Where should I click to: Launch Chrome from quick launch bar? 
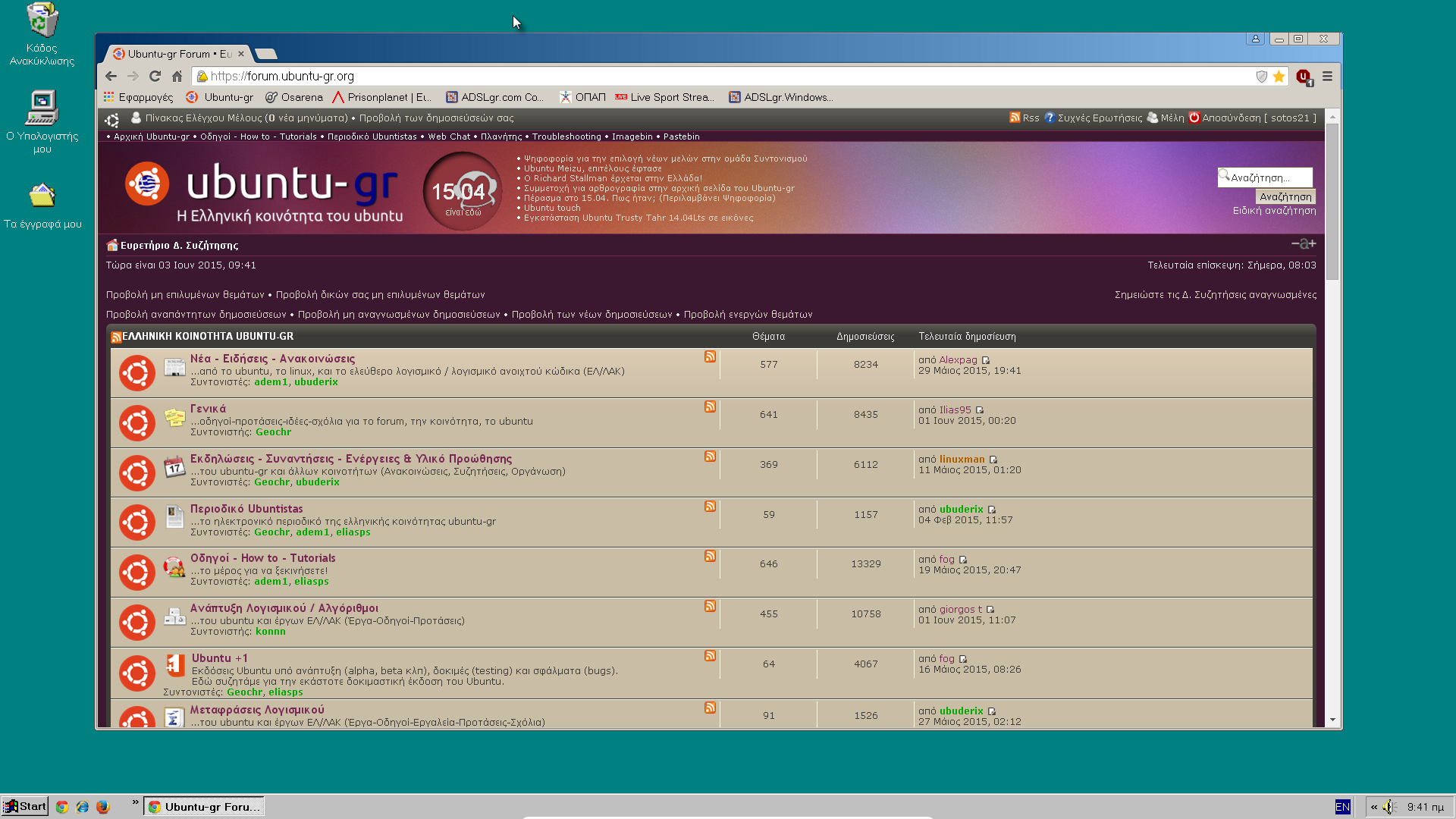[62, 807]
